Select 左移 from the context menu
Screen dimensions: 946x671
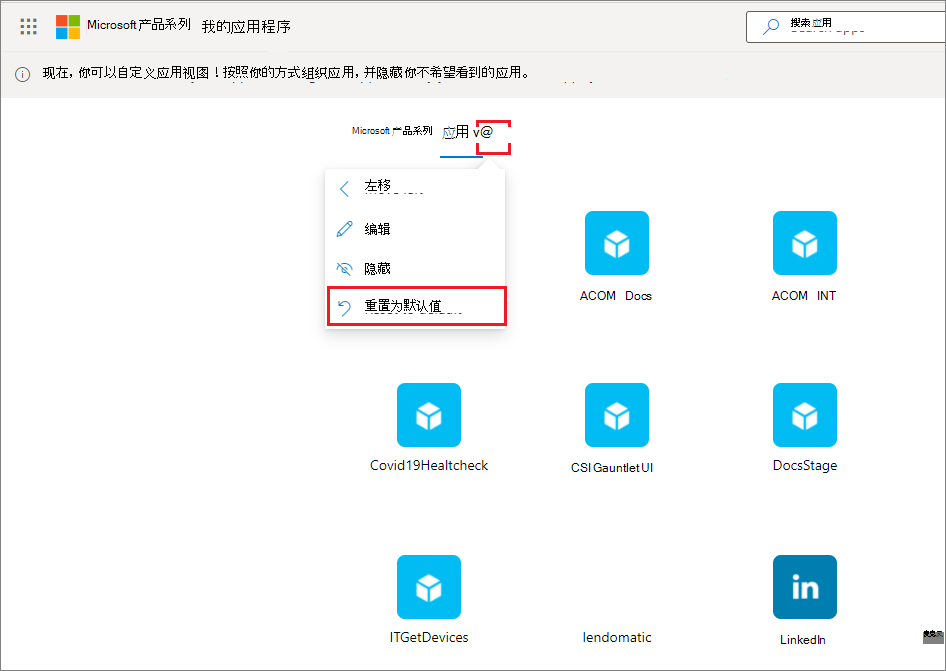pos(415,189)
